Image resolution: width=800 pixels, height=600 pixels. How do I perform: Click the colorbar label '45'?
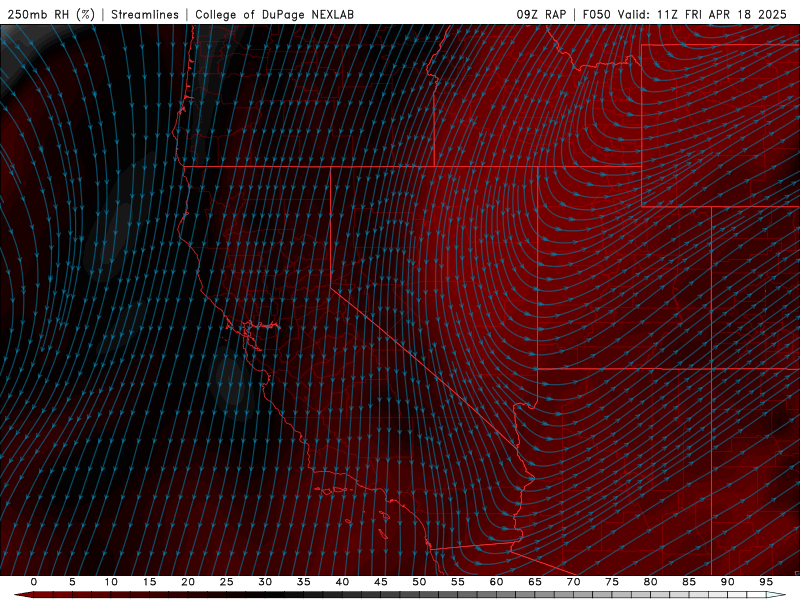coord(381,582)
